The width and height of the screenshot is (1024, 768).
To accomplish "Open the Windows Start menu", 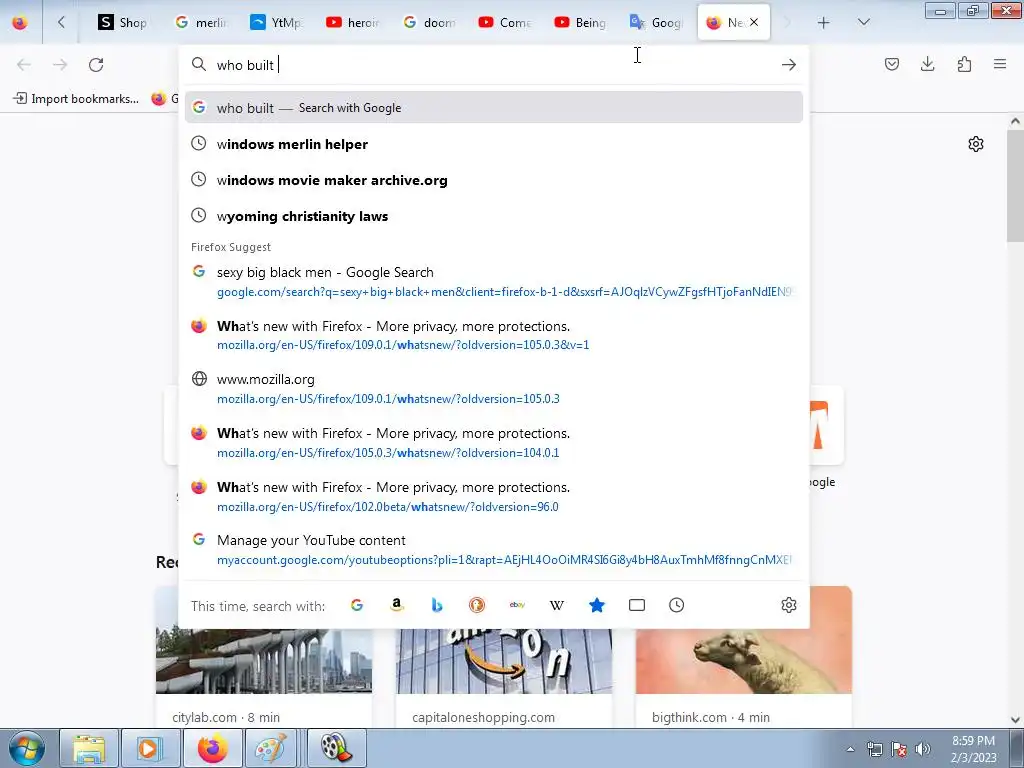I will [x=26, y=748].
